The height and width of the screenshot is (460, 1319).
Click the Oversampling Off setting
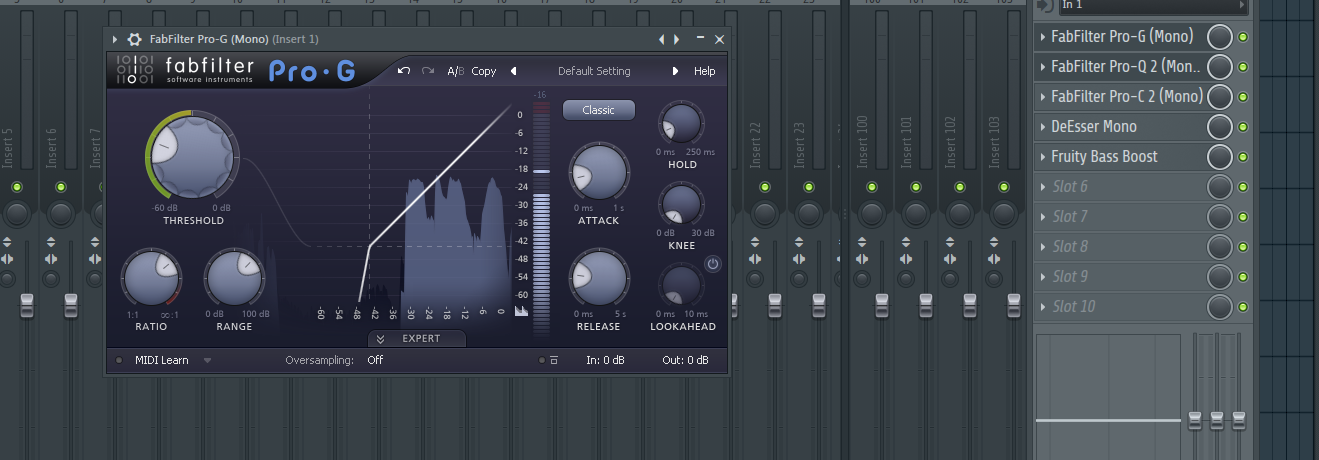375,360
